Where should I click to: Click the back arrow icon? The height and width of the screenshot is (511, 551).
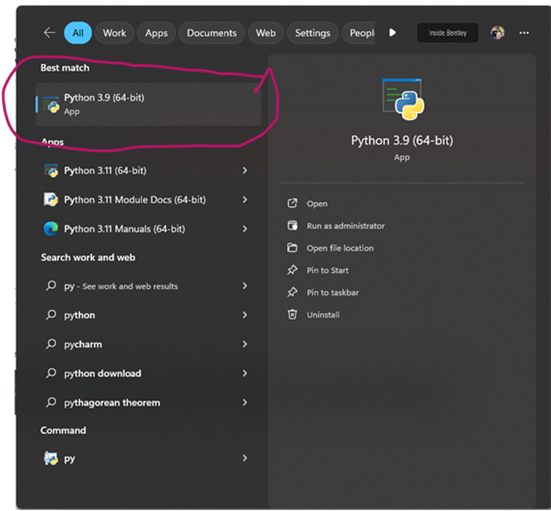49,33
